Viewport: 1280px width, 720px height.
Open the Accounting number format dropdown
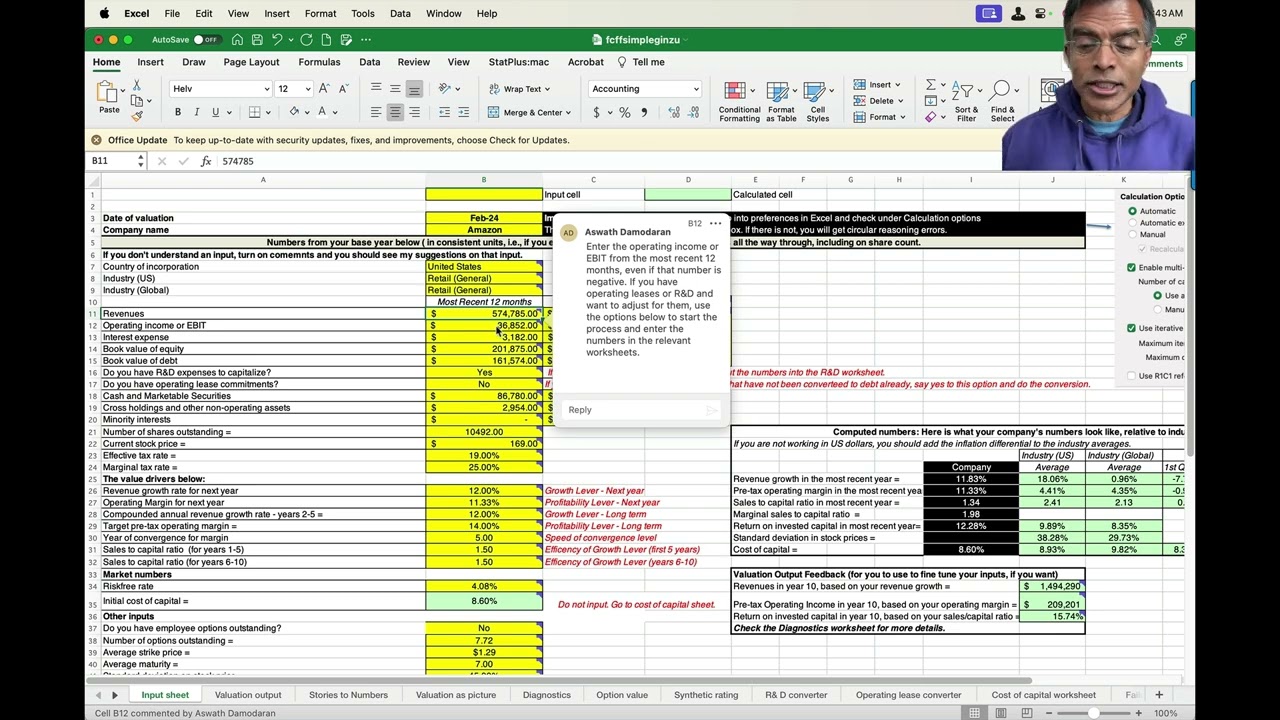[696, 89]
